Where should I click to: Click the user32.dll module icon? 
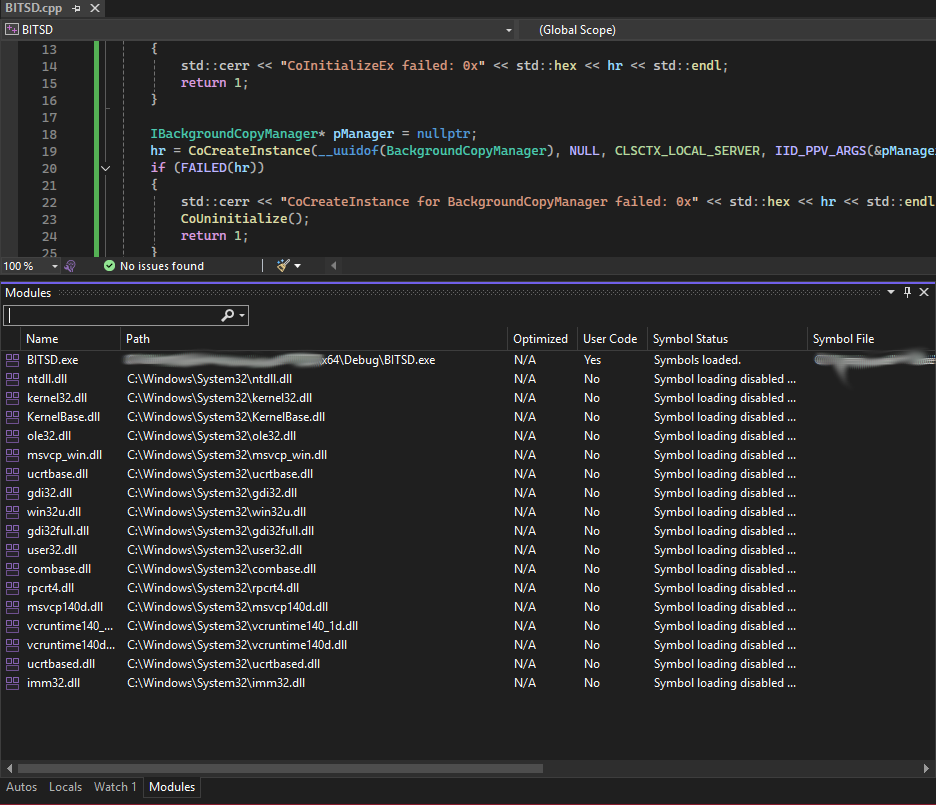point(12,550)
